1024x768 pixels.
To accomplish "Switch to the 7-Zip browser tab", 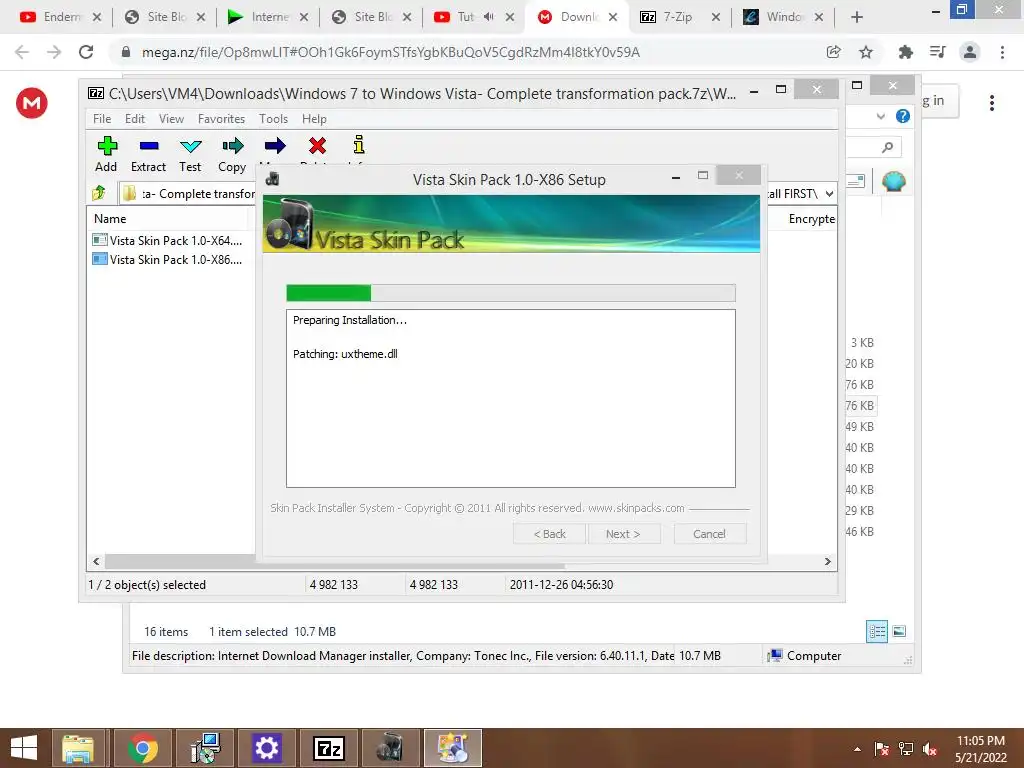I will click(677, 17).
